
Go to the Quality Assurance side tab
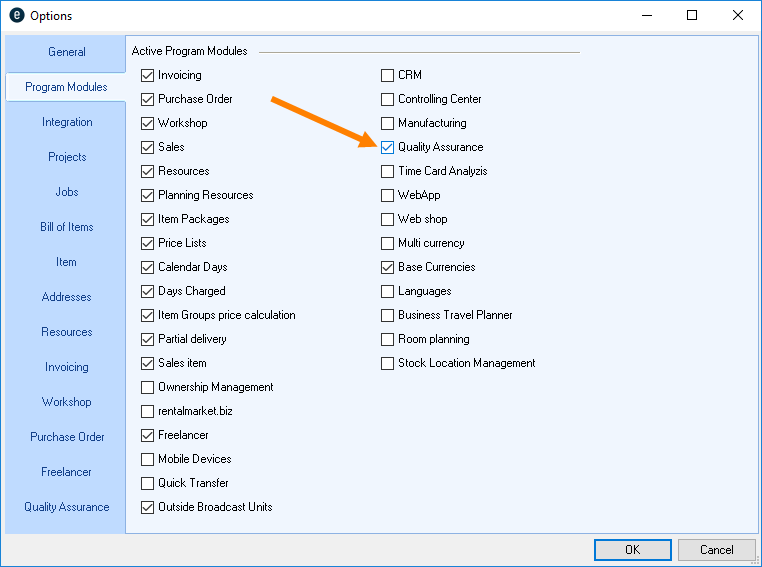67,507
